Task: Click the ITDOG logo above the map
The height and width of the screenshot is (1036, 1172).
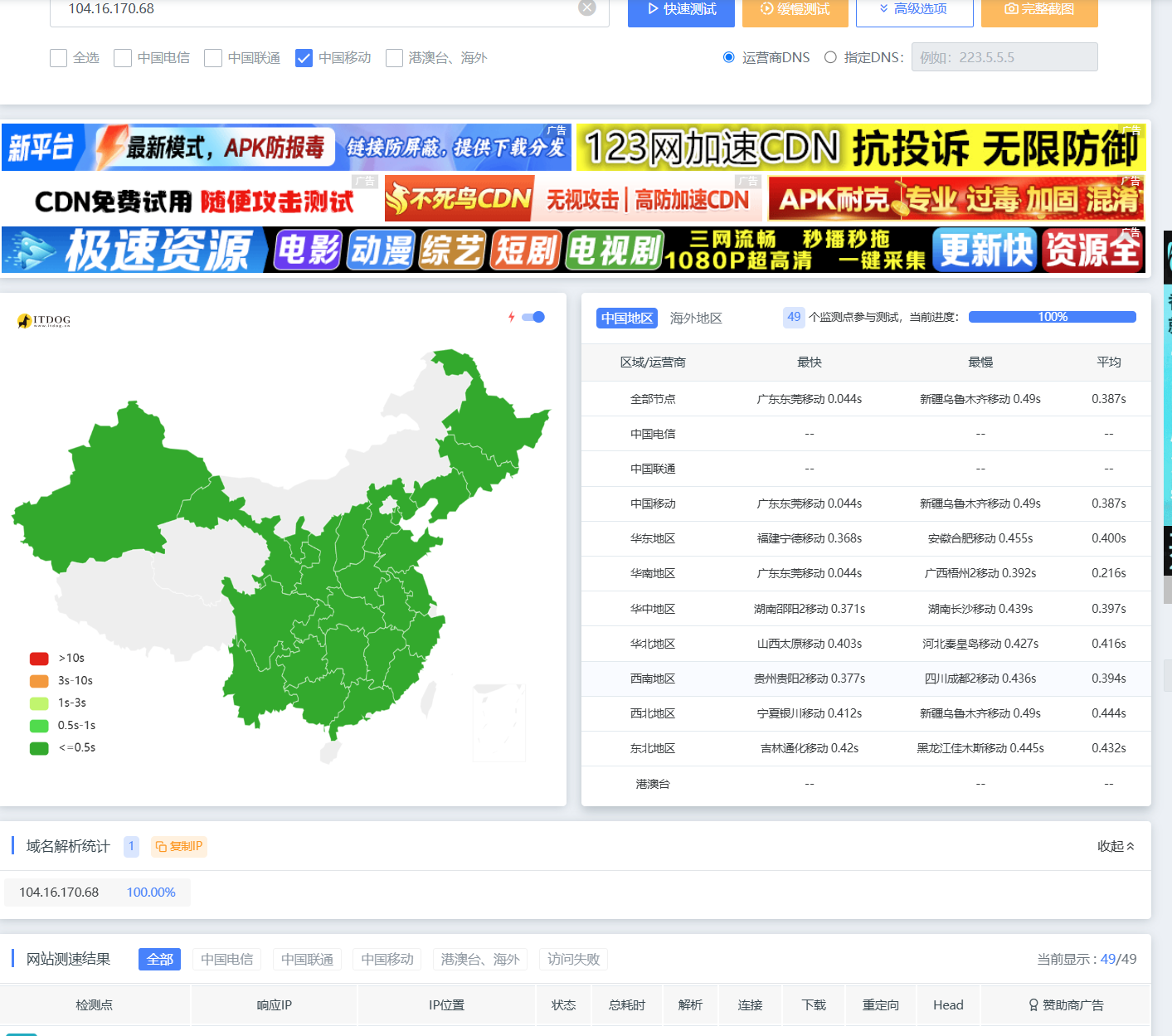Action: (44, 320)
